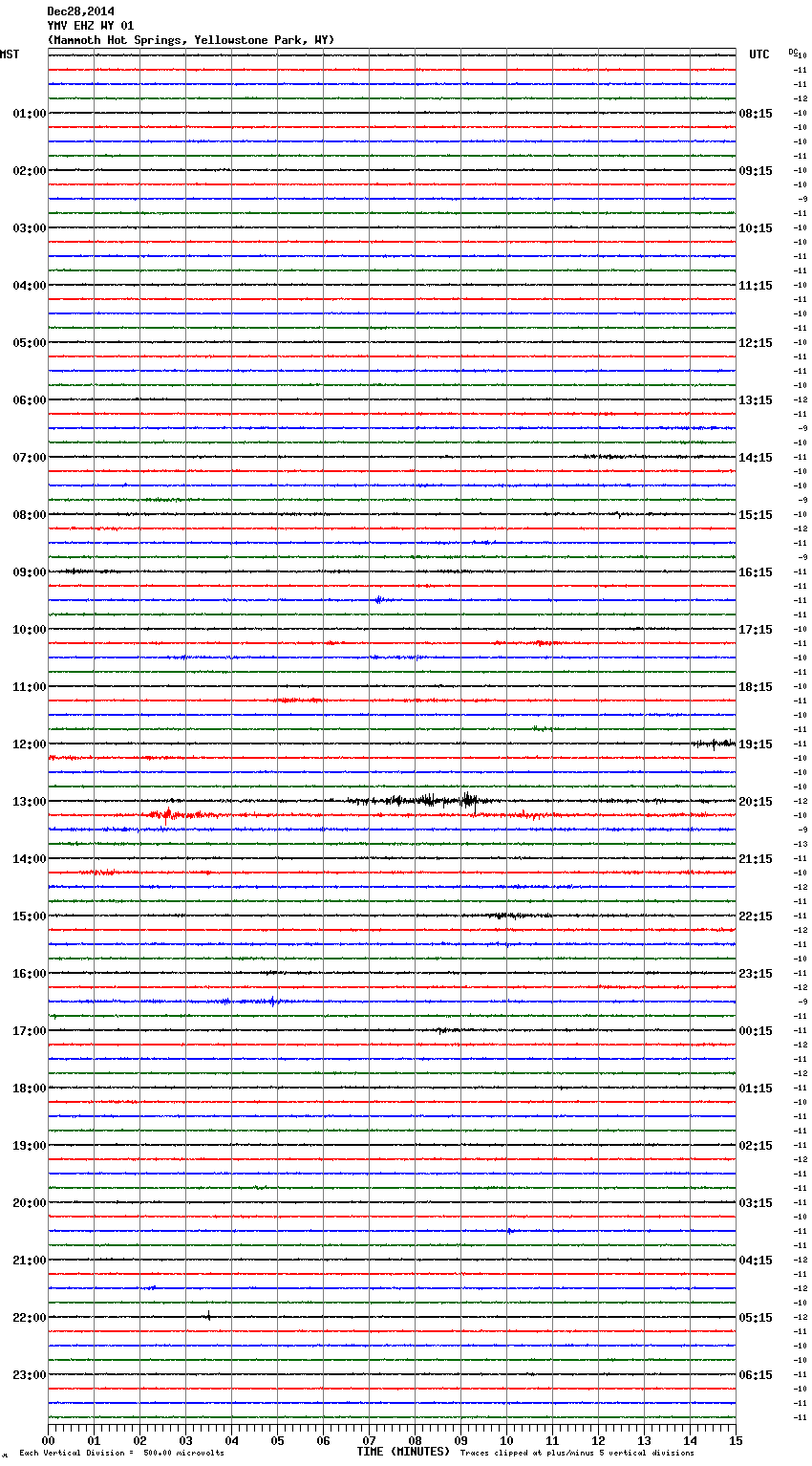
Task: Click the 22:00 MST time label
Action: pos(30,1318)
